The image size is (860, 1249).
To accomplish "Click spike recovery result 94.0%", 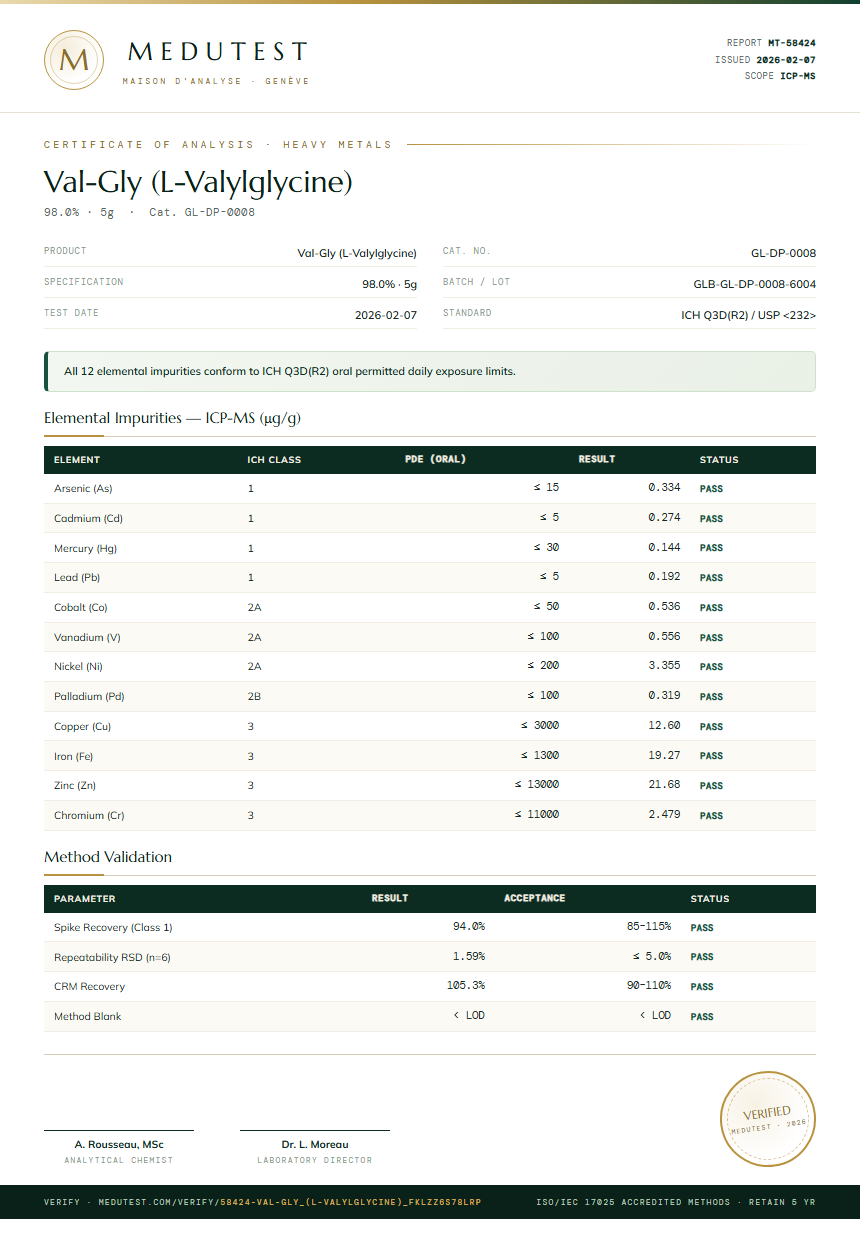I will 469,927.
